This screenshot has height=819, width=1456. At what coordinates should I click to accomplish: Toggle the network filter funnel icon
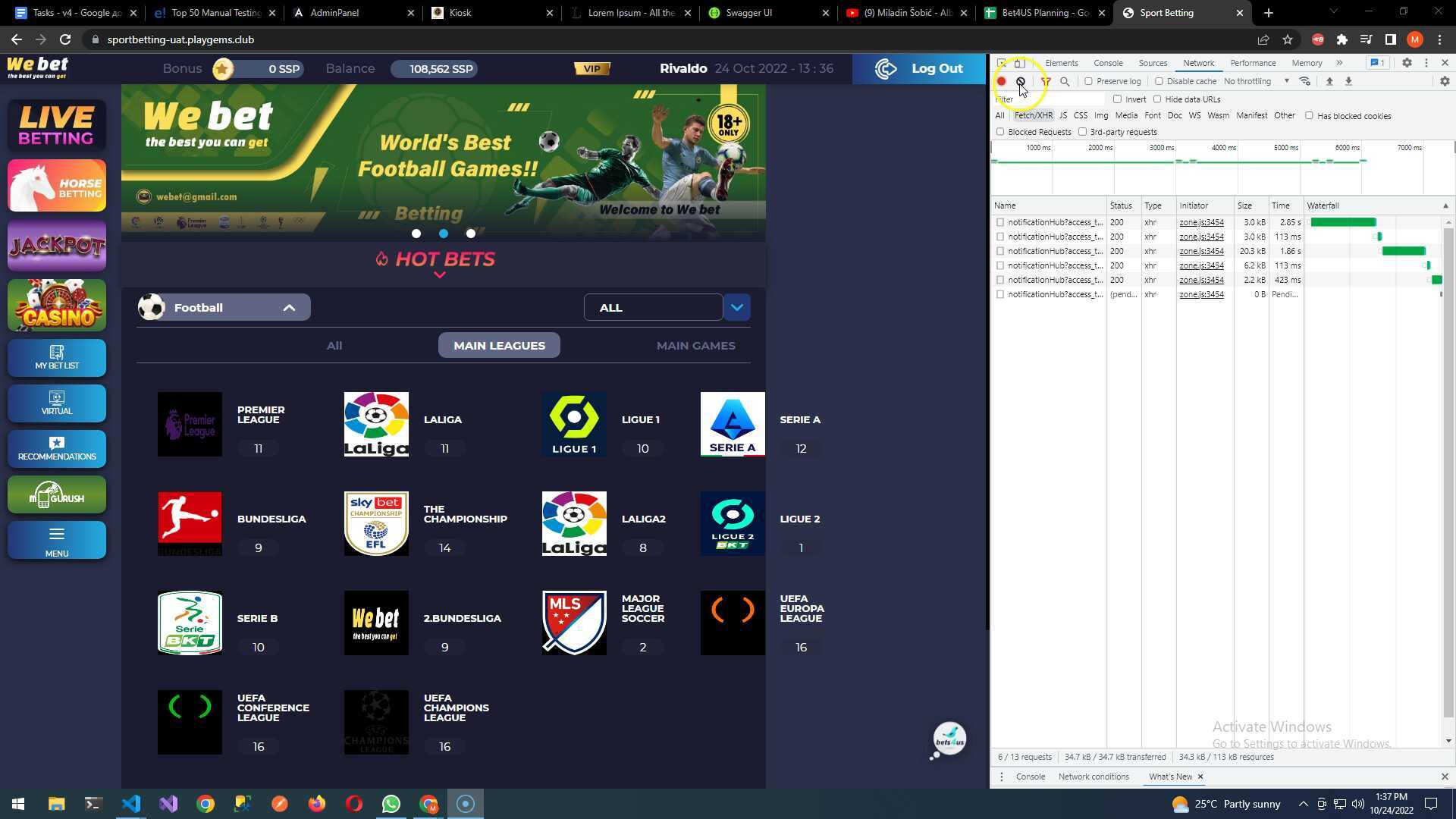point(1046,81)
